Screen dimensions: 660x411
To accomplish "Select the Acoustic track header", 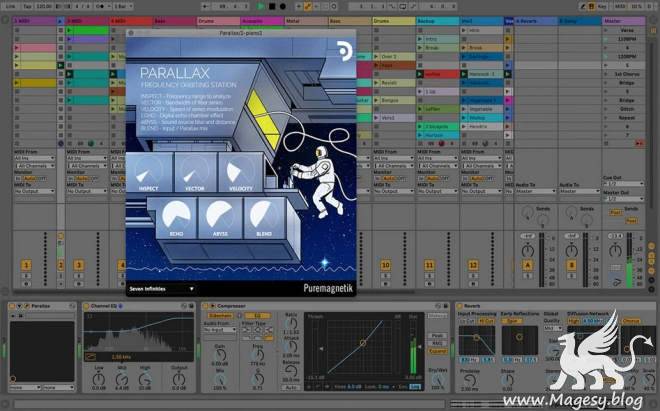I will tap(262, 21).
